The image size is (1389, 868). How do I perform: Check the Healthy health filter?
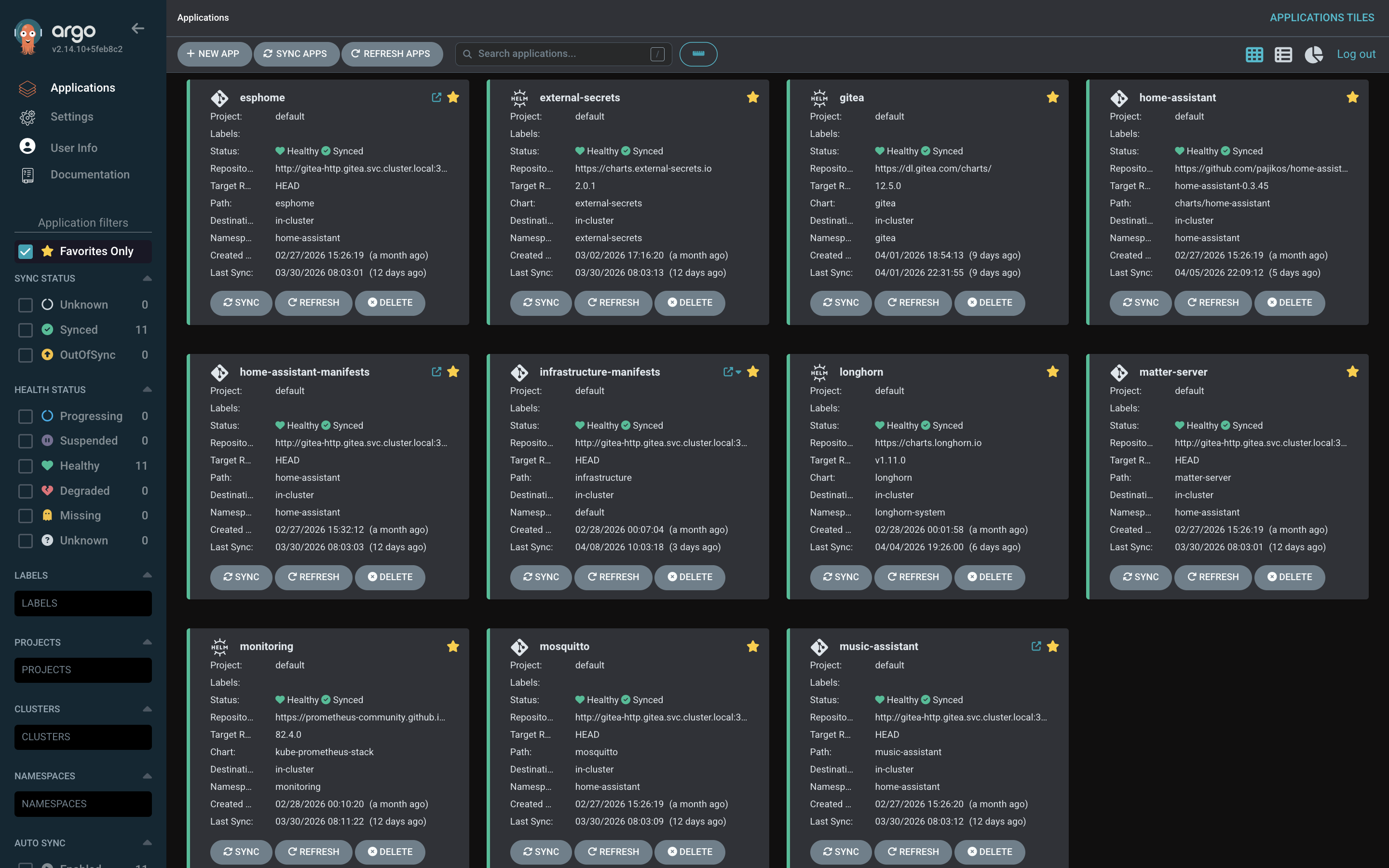(x=25, y=466)
